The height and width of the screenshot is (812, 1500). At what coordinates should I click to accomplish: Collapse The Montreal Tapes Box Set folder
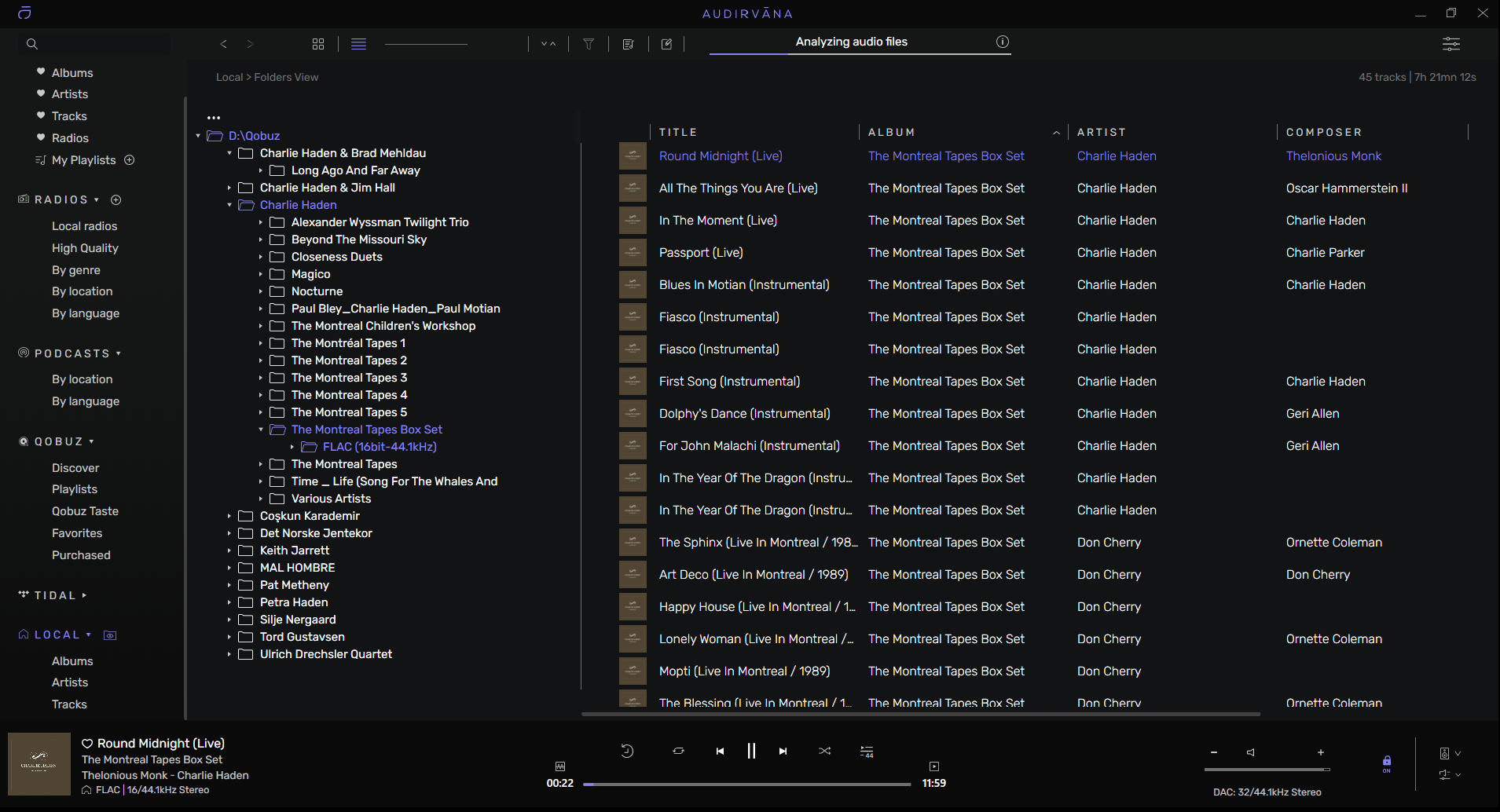click(261, 430)
